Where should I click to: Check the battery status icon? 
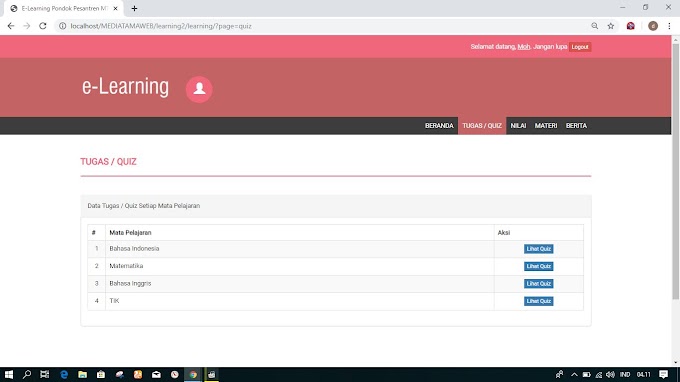pyautogui.click(x=586, y=375)
